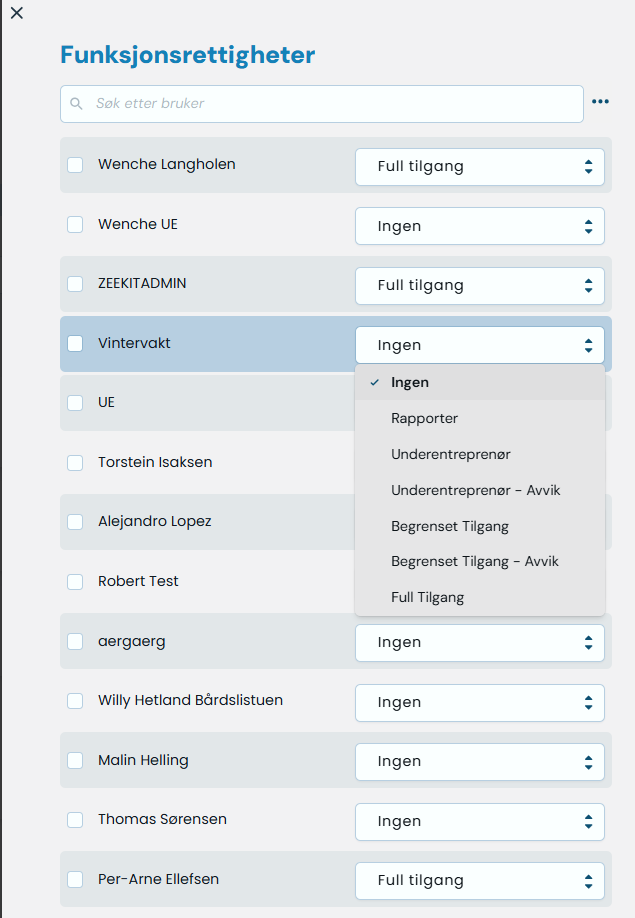Image resolution: width=635 pixels, height=918 pixels.
Task: Click the user name Torstein Isaksen
Action: click(155, 462)
